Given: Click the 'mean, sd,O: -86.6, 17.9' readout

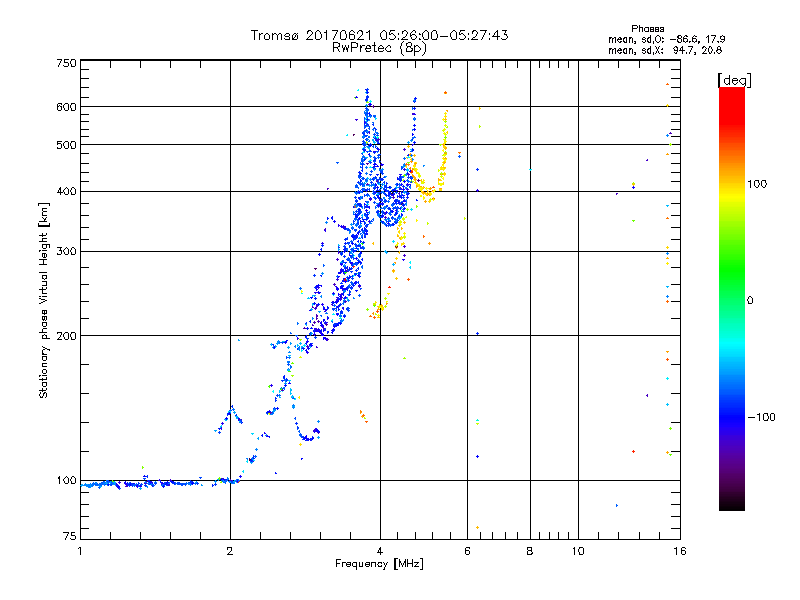Looking at the screenshot, I should (666, 39).
